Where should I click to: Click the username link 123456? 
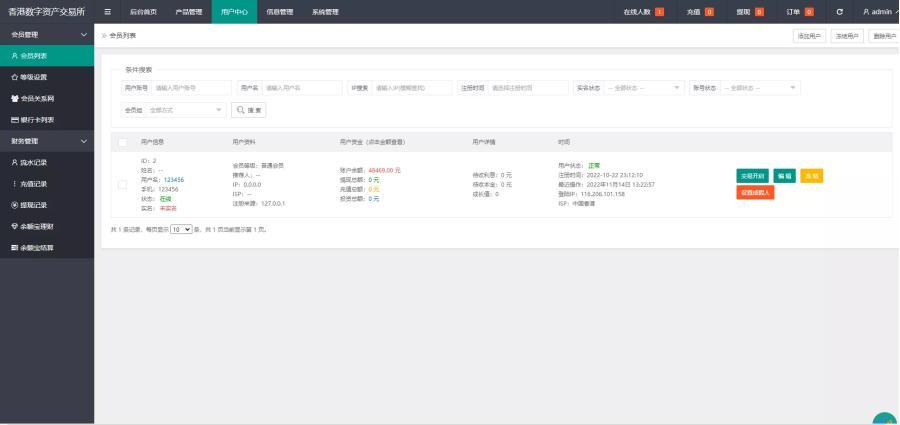click(x=174, y=180)
